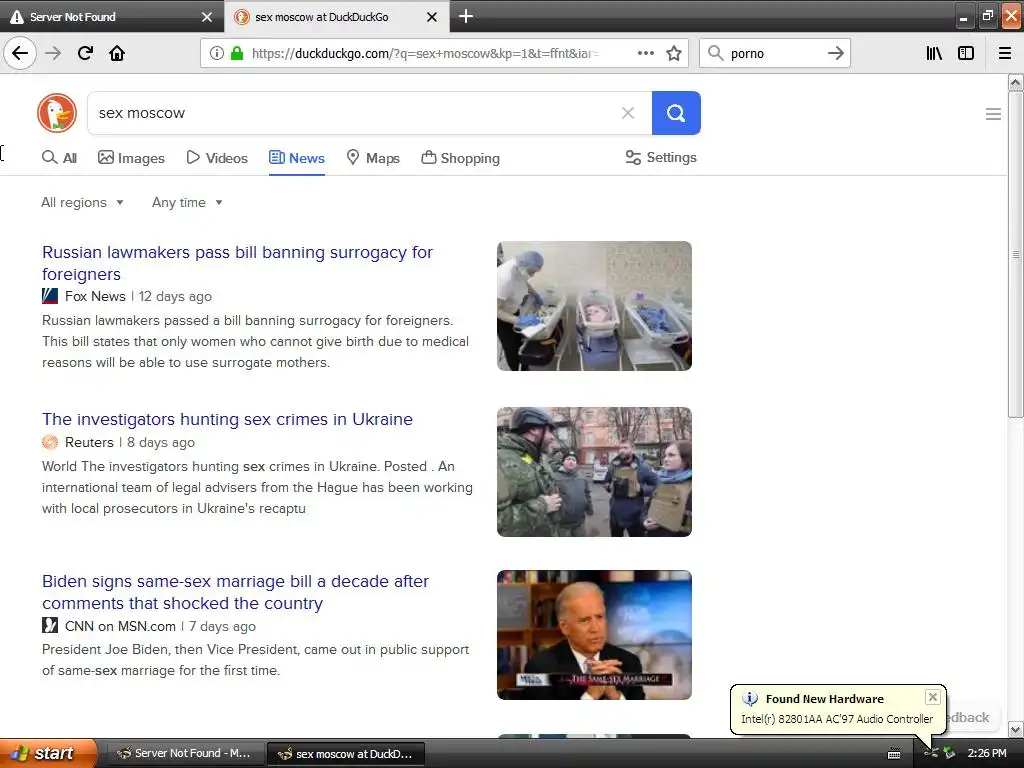Select sex moscow at DuckD taskbar button

pos(346,754)
